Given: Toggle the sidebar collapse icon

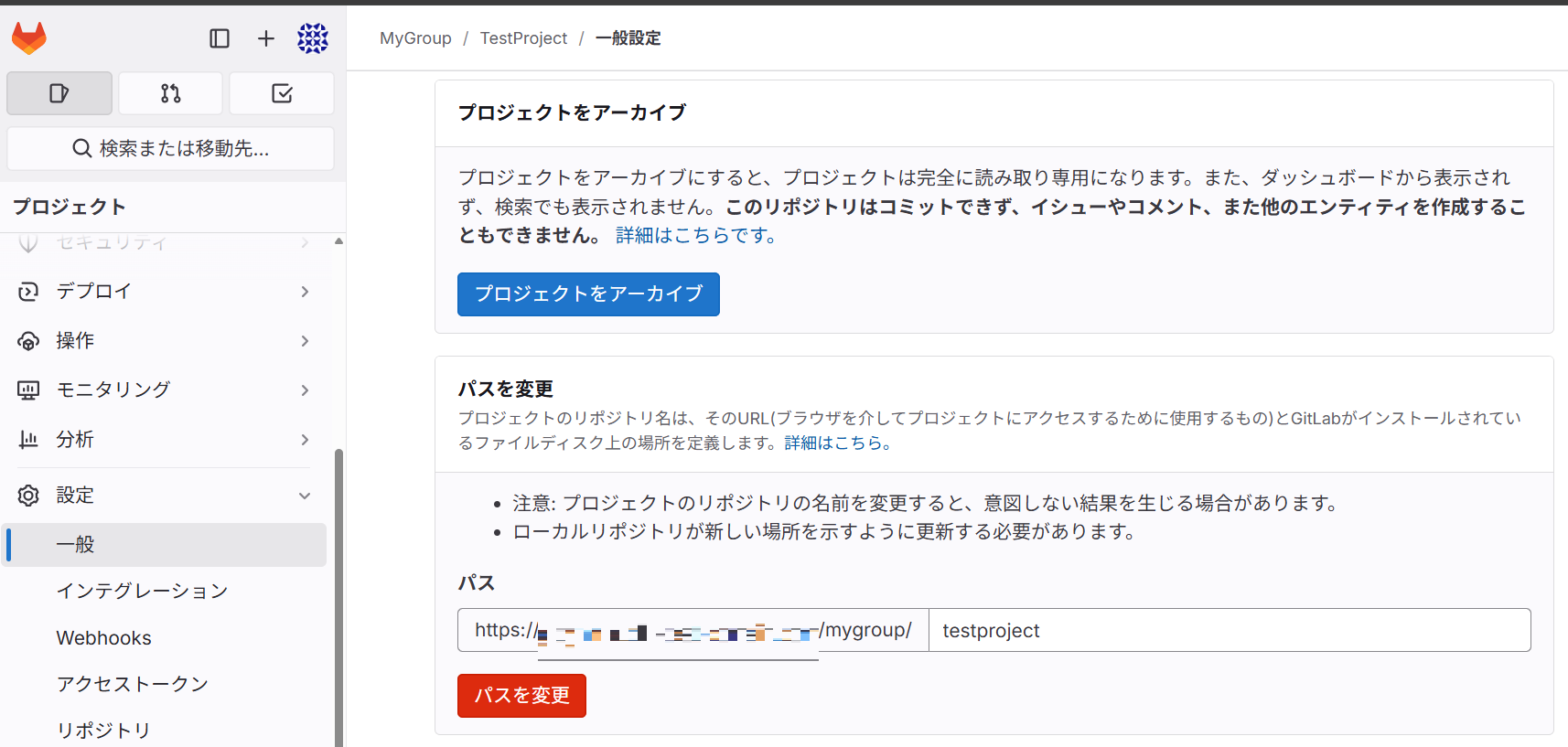Looking at the screenshot, I should [220, 38].
